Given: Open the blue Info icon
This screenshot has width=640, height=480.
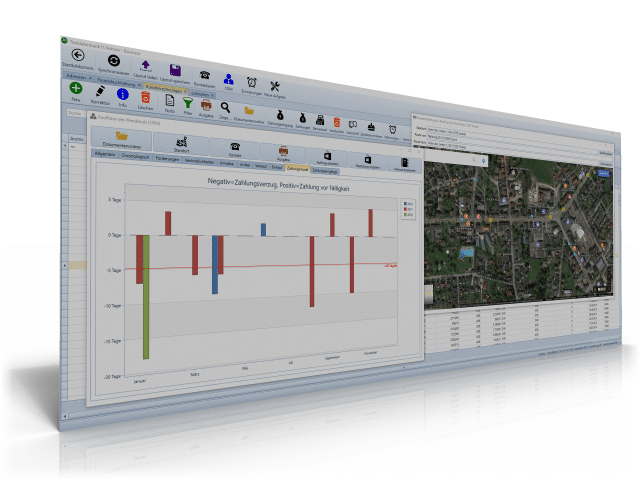Looking at the screenshot, I should (x=122, y=95).
